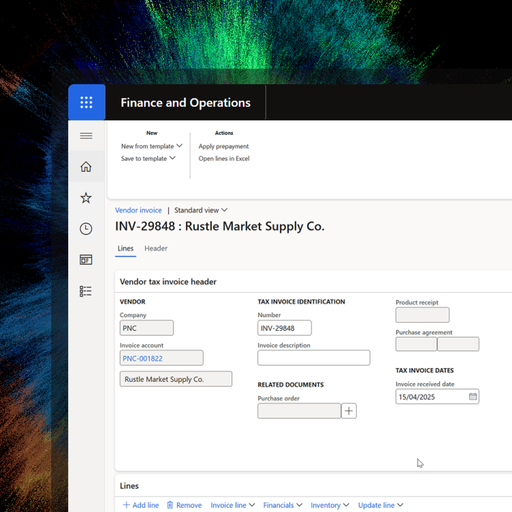Open invoice account PNC-001822 link
The width and height of the screenshot is (512, 512).
coord(142,358)
